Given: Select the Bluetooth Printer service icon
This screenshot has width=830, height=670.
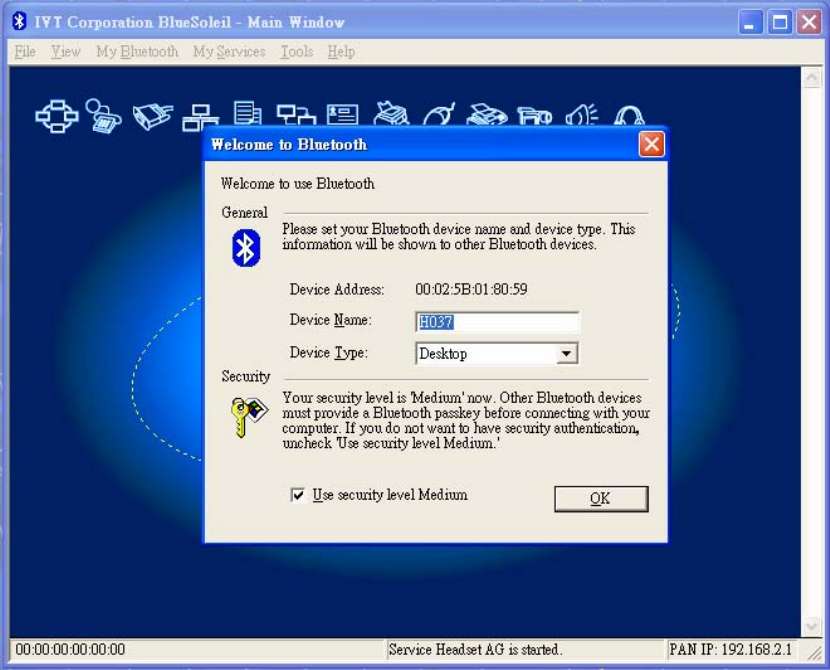Looking at the screenshot, I should tap(391, 113).
